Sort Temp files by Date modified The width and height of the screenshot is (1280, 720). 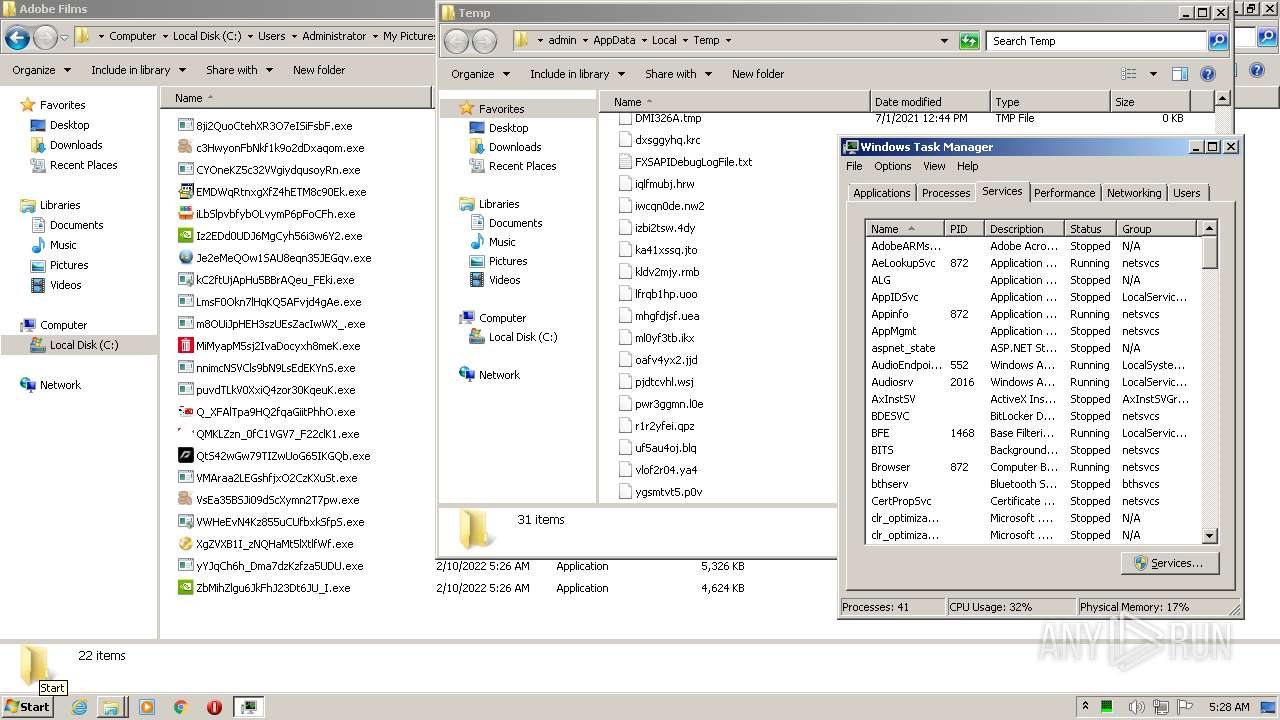(x=929, y=102)
